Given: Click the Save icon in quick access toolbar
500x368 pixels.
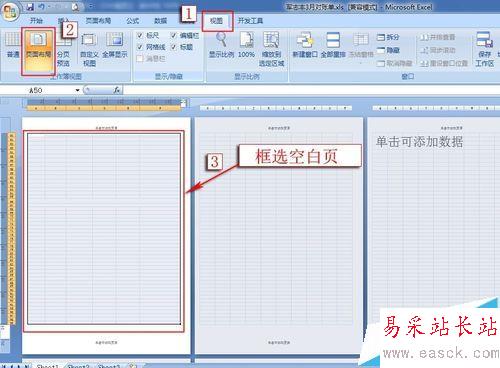Looking at the screenshot, I should (29, 7).
